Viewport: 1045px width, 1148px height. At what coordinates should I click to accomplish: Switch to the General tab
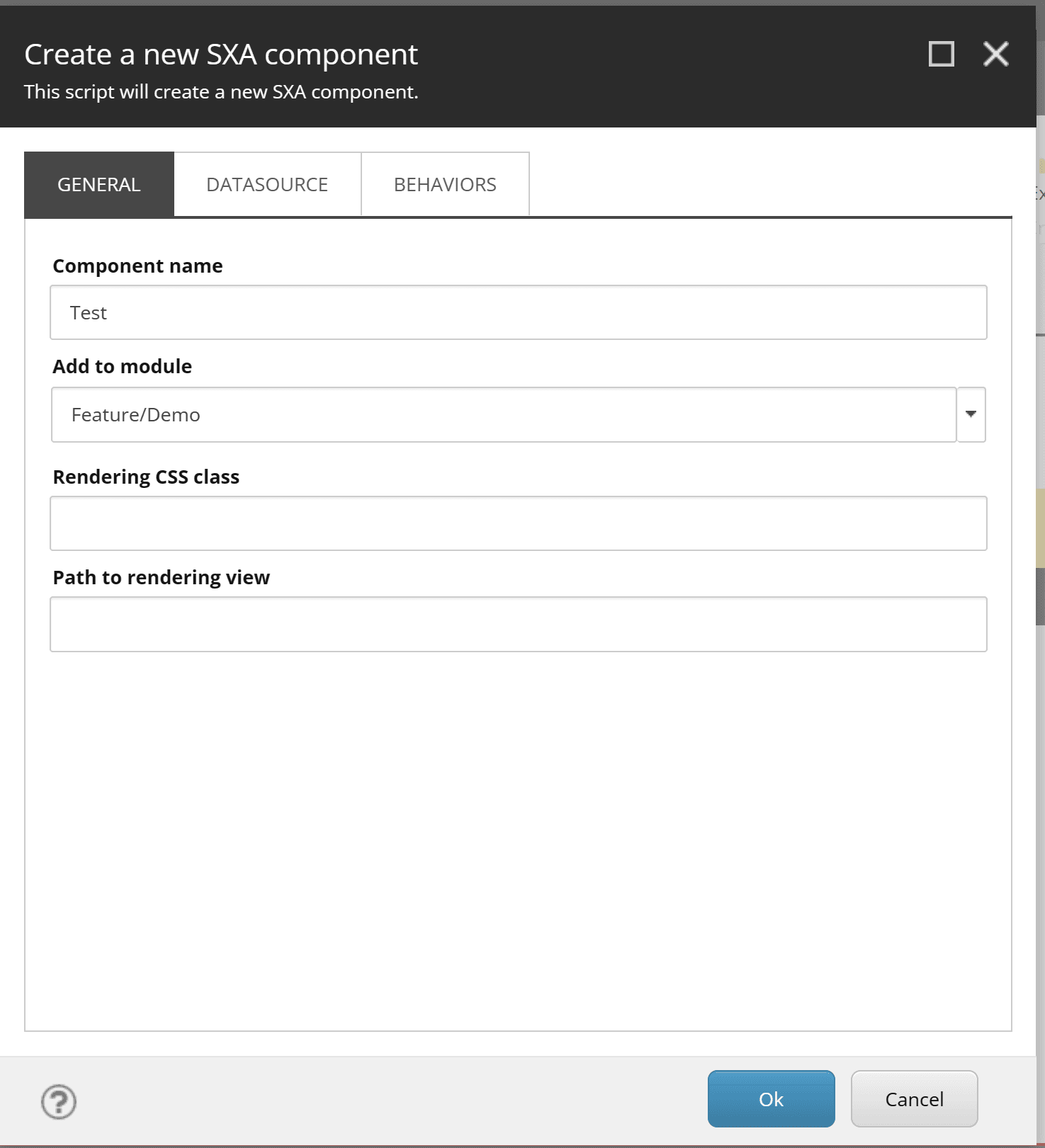99,185
